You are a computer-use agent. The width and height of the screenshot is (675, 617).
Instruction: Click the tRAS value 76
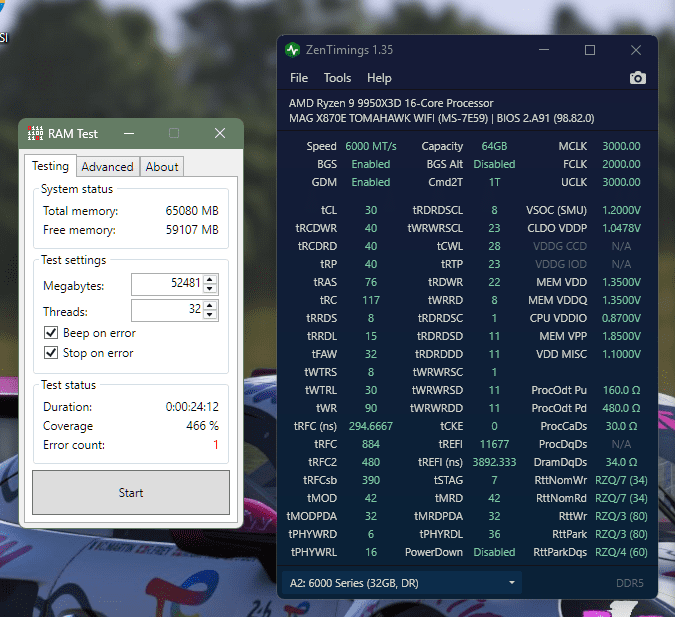(x=371, y=282)
